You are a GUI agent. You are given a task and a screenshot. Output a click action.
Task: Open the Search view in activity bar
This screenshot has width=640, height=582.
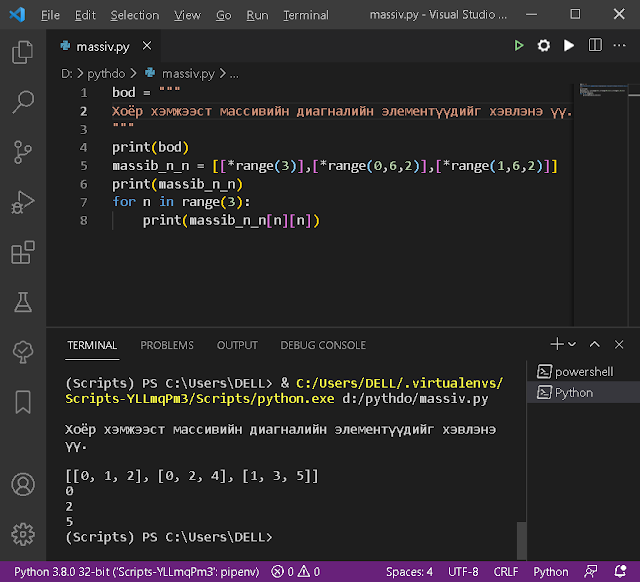point(23,102)
